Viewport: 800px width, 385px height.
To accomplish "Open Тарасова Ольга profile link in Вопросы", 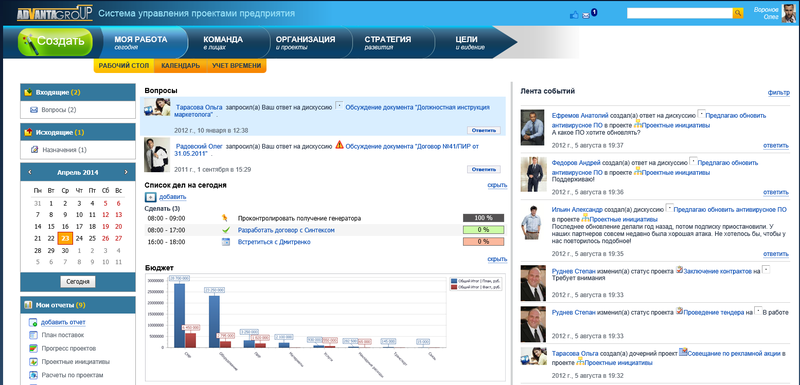I will pos(199,108).
